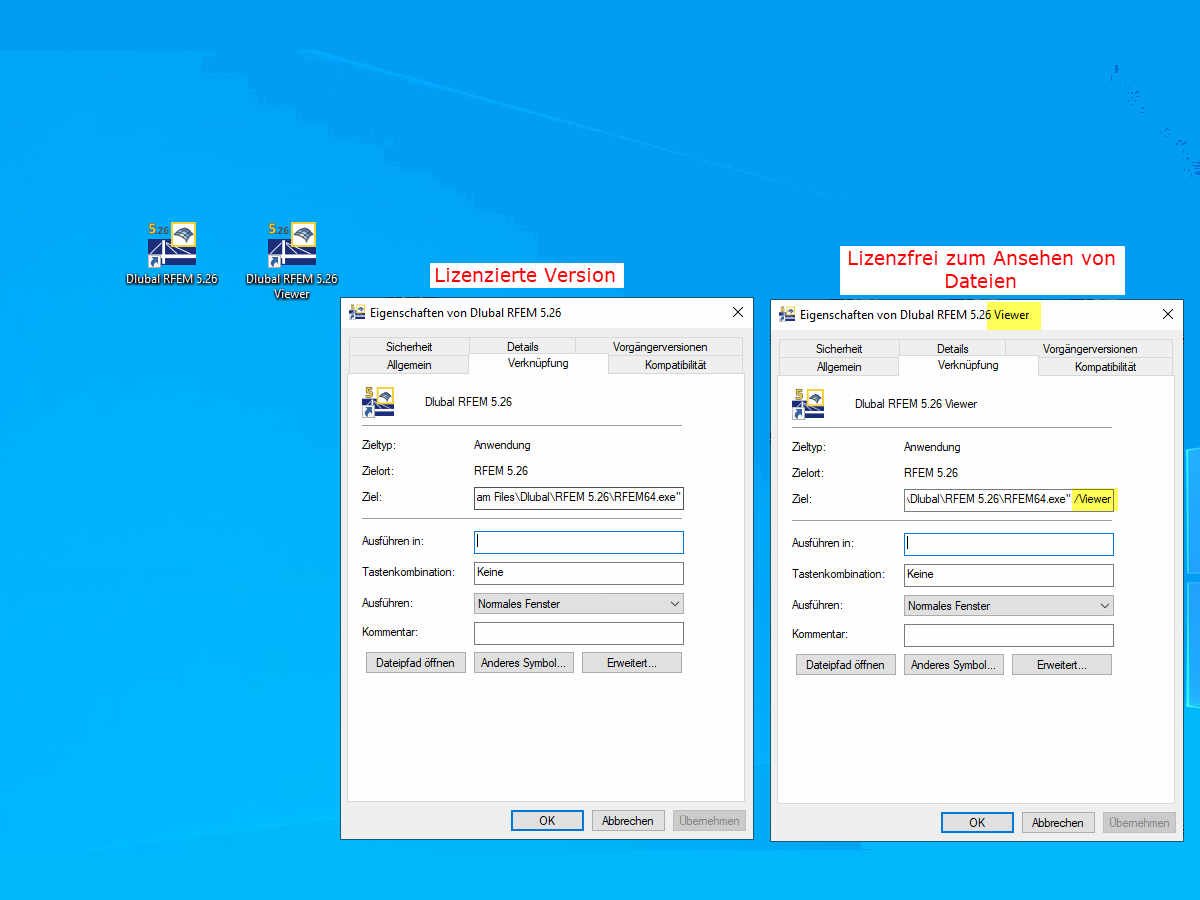The height and width of the screenshot is (900, 1200).
Task: Confirm with OK in the RFEM 5.26 window
Action: point(547,821)
